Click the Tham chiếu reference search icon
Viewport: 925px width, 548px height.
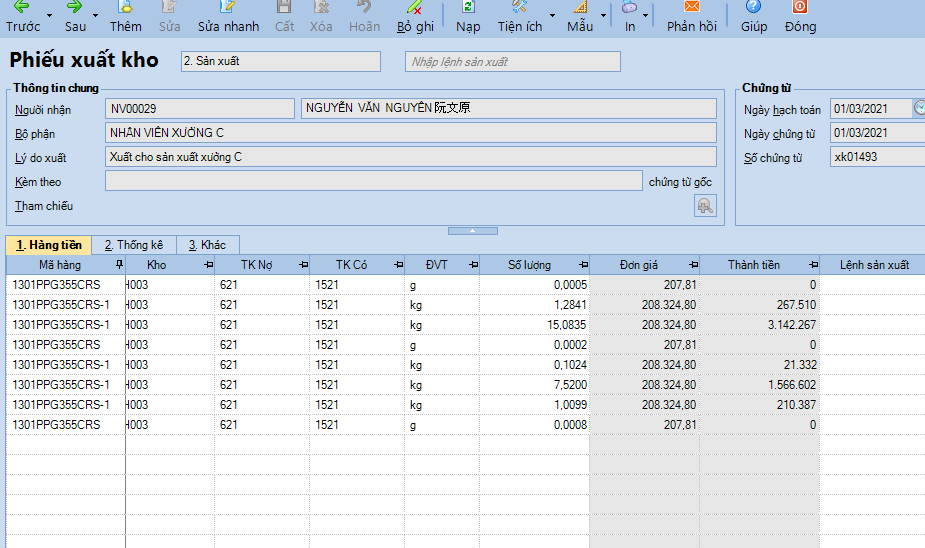pos(705,206)
